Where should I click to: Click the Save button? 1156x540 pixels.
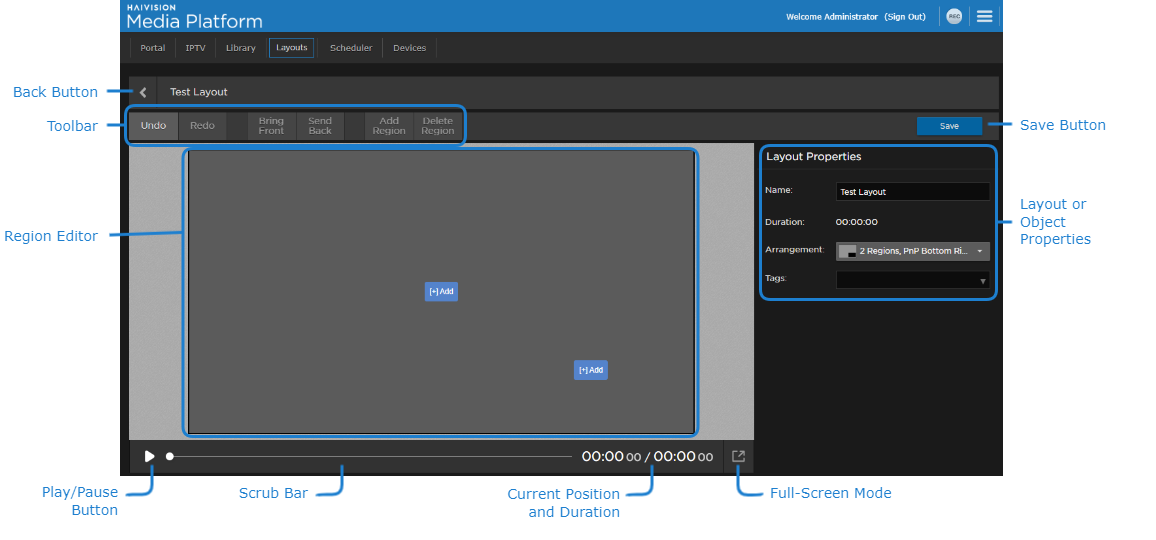[x=949, y=126]
